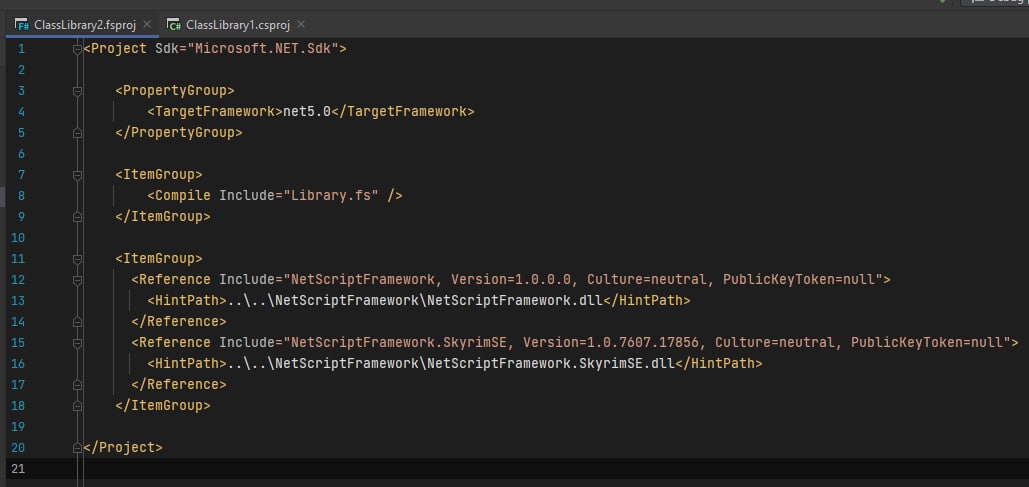1029x487 pixels.
Task: Click the fold end marker at line 18
Action: click(77, 406)
